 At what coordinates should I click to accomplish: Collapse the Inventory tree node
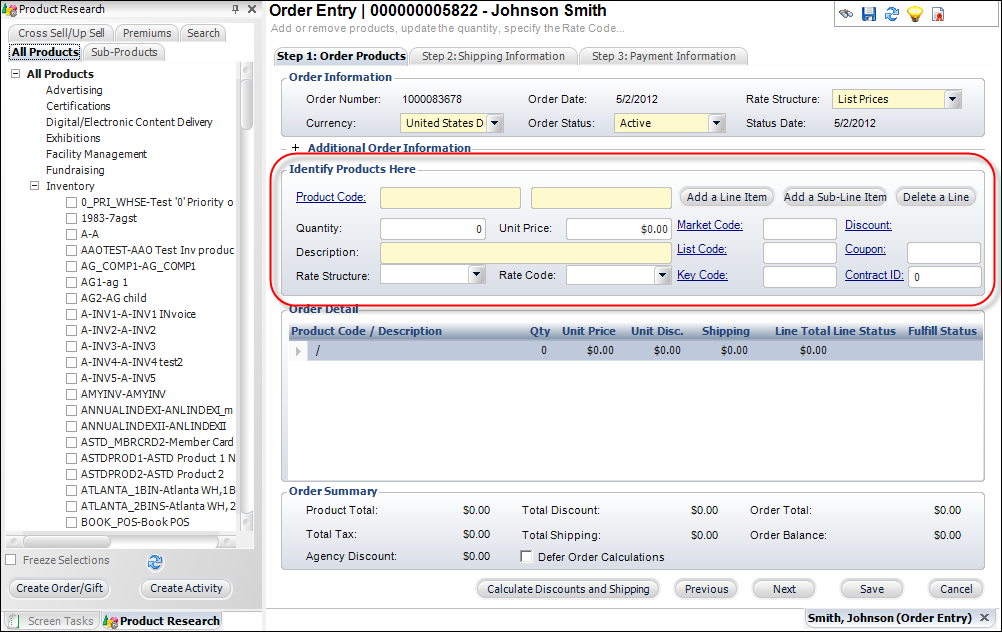(x=34, y=186)
